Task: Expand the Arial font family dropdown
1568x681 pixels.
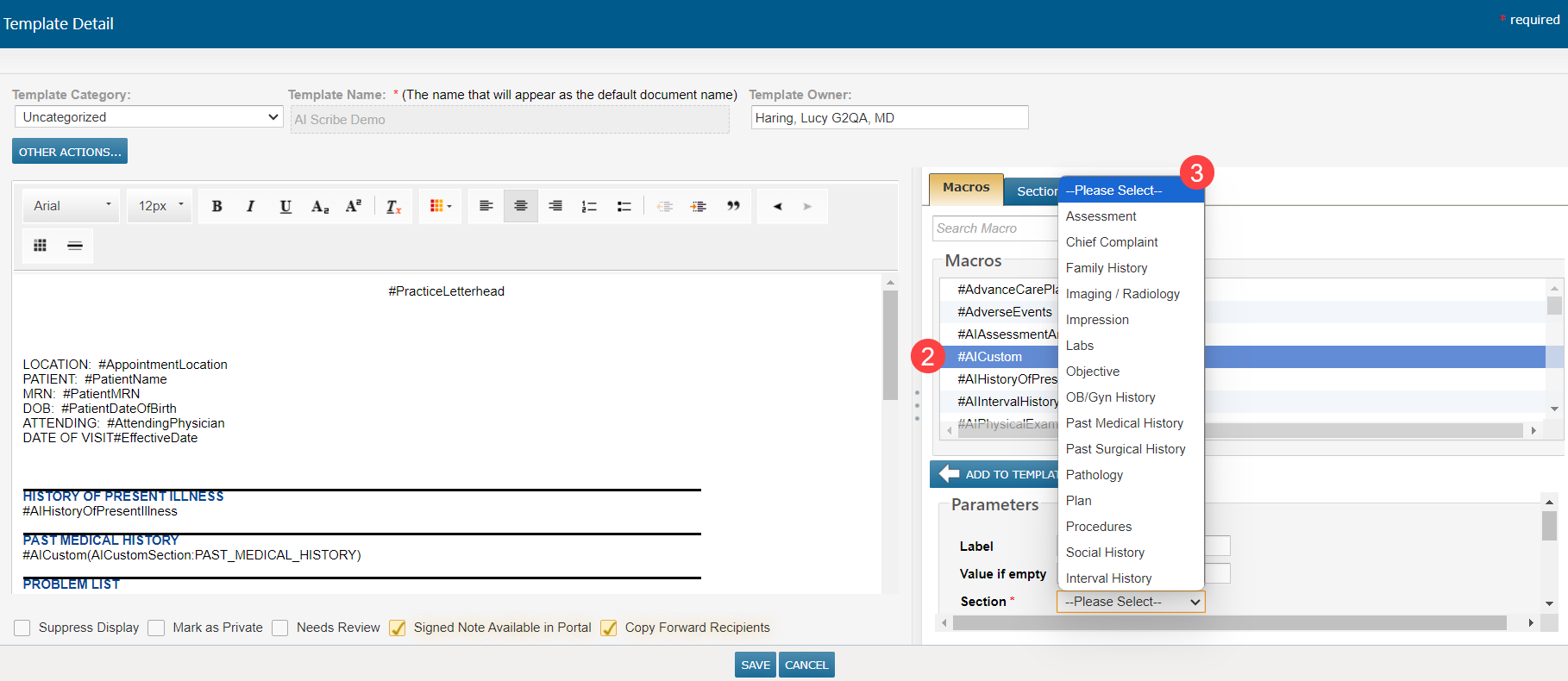Action: [x=72, y=206]
